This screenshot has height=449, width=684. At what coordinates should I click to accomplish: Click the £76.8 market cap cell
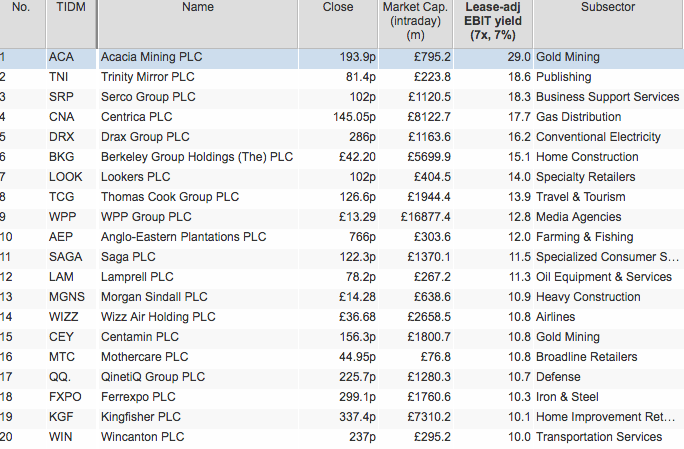(x=435, y=358)
